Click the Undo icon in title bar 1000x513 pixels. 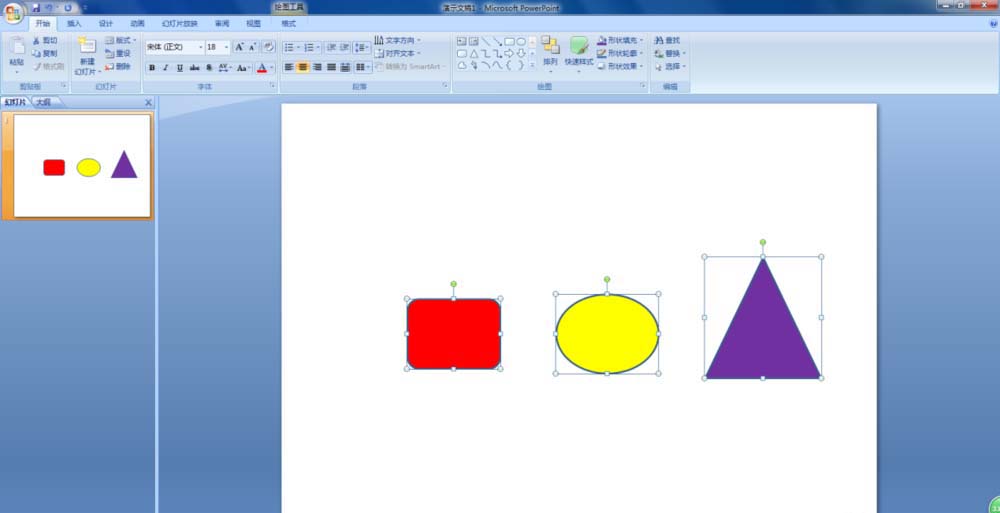(49, 8)
